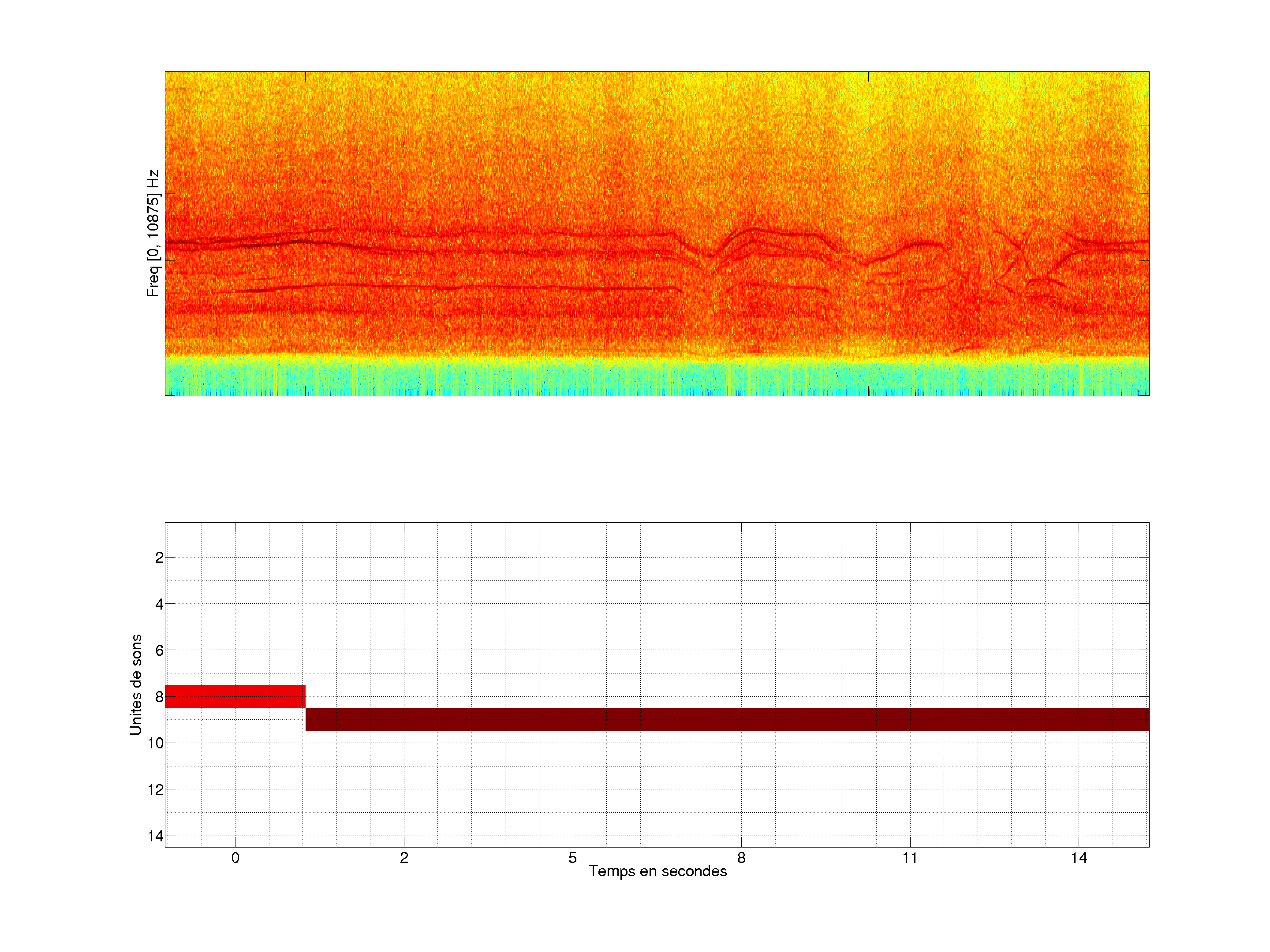Click the bright red bar at unit 8
This screenshot has height=952, width=1270.
tap(235, 696)
